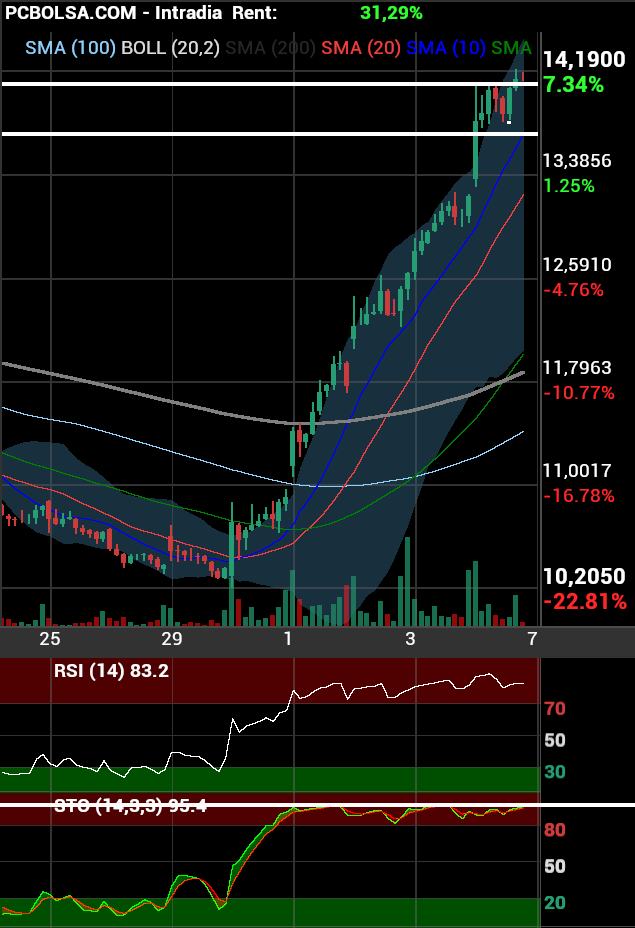Click the stochastic 20 oversold level label
This screenshot has width=635, height=928.
click(554, 902)
